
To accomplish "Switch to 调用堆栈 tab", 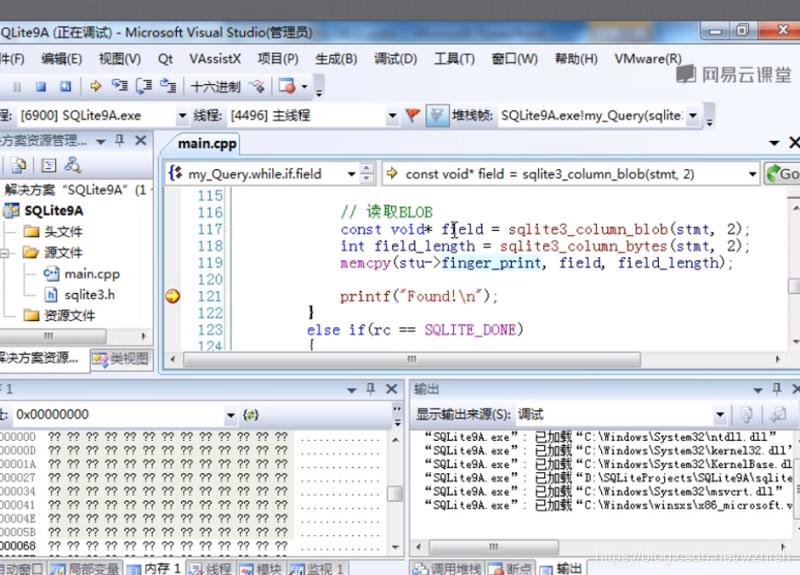I will [447, 568].
